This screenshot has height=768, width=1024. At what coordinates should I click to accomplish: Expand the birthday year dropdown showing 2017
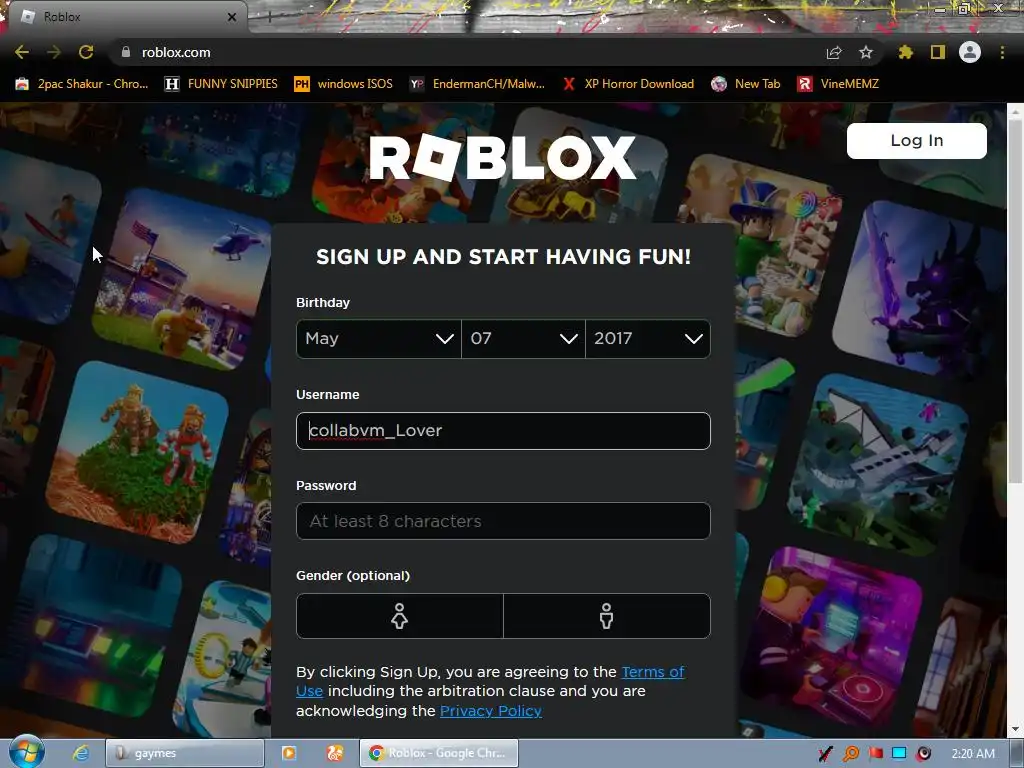[648, 338]
